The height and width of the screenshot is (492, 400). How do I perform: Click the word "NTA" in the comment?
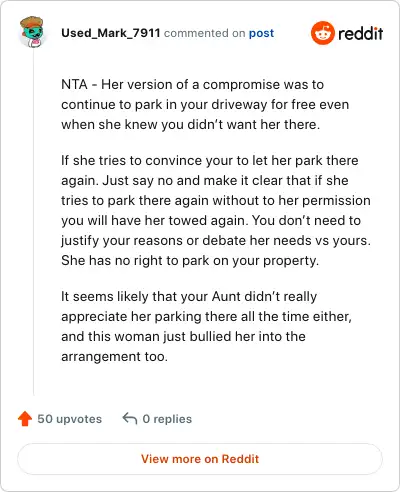pos(74,85)
